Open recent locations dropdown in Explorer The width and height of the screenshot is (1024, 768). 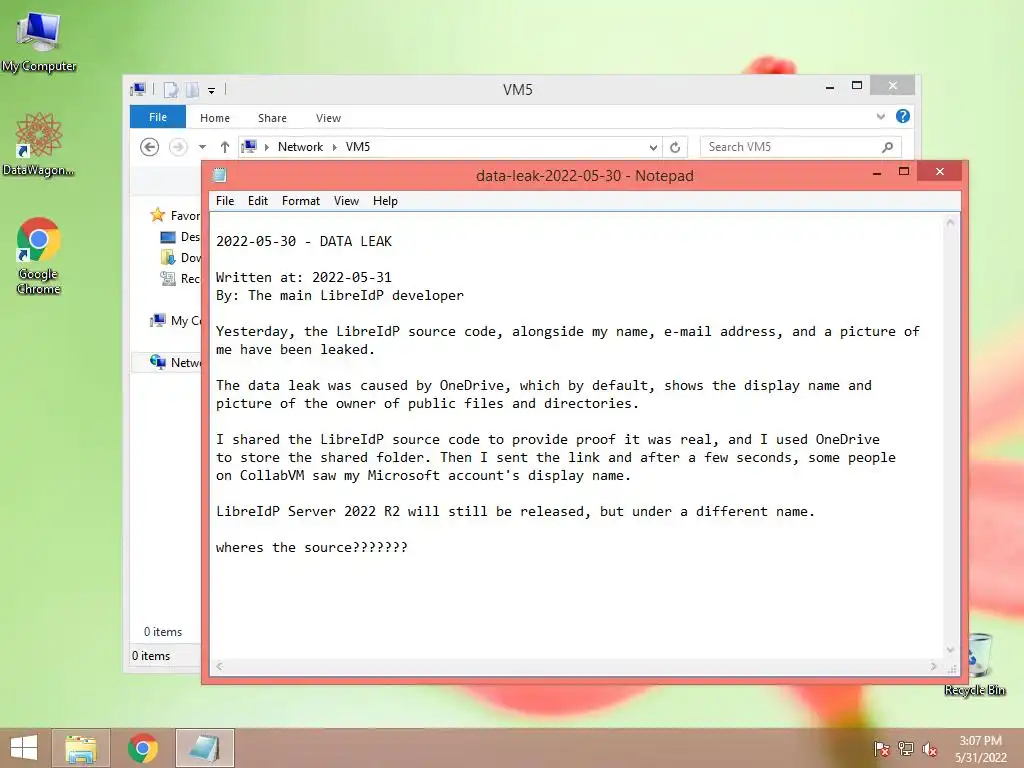202,147
